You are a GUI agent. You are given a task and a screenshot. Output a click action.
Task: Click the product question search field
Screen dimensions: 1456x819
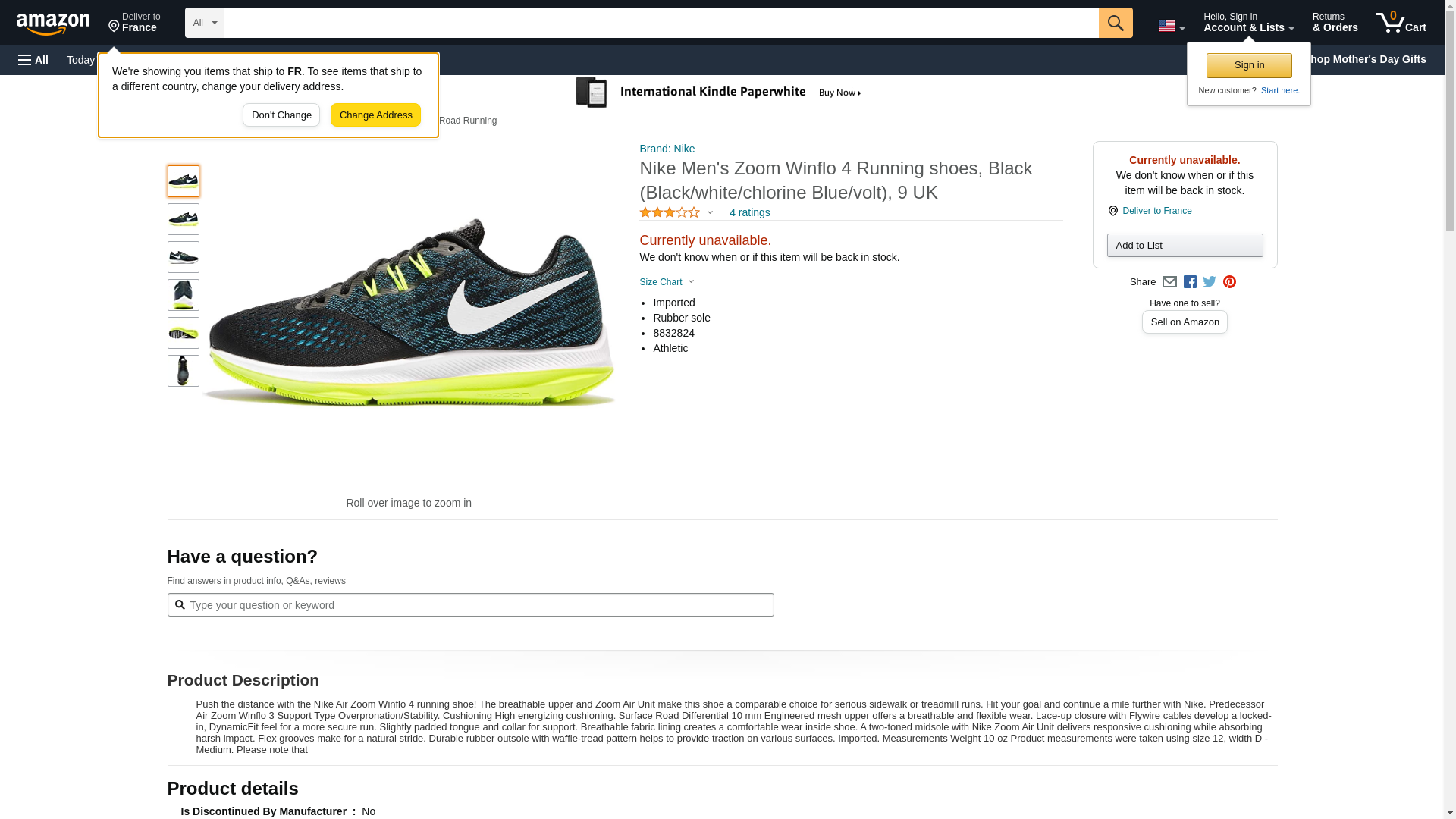pyautogui.click(x=470, y=605)
